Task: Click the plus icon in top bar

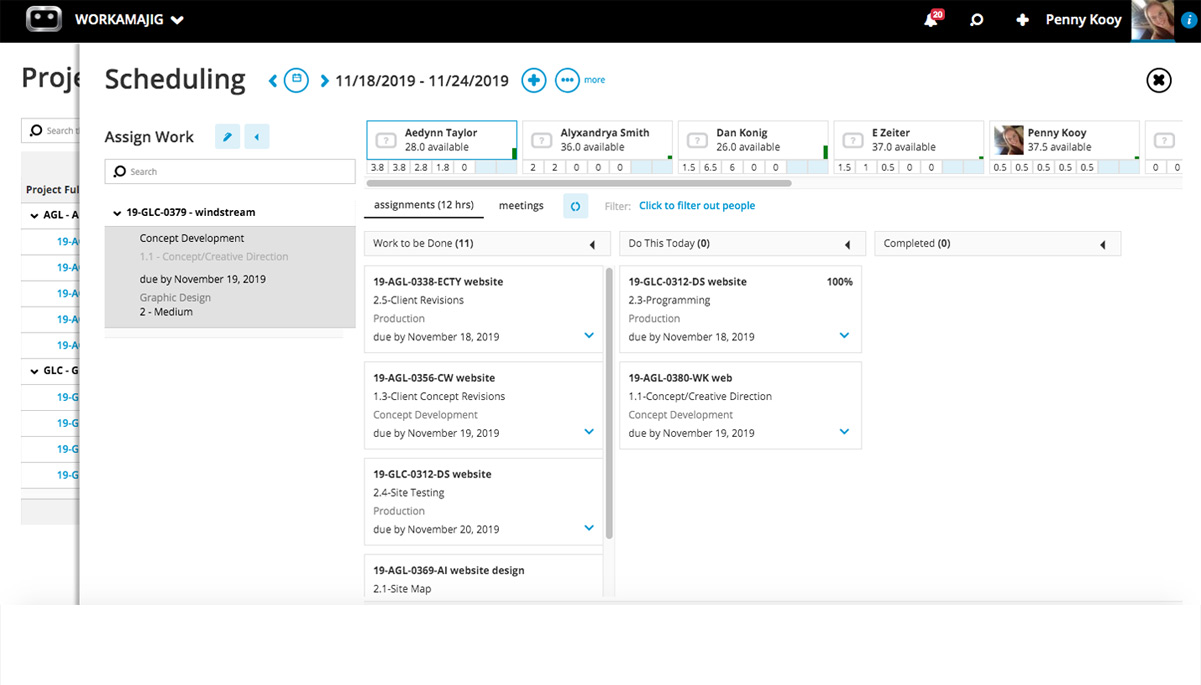Action: pyautogui.click(x=1022, y=20)
